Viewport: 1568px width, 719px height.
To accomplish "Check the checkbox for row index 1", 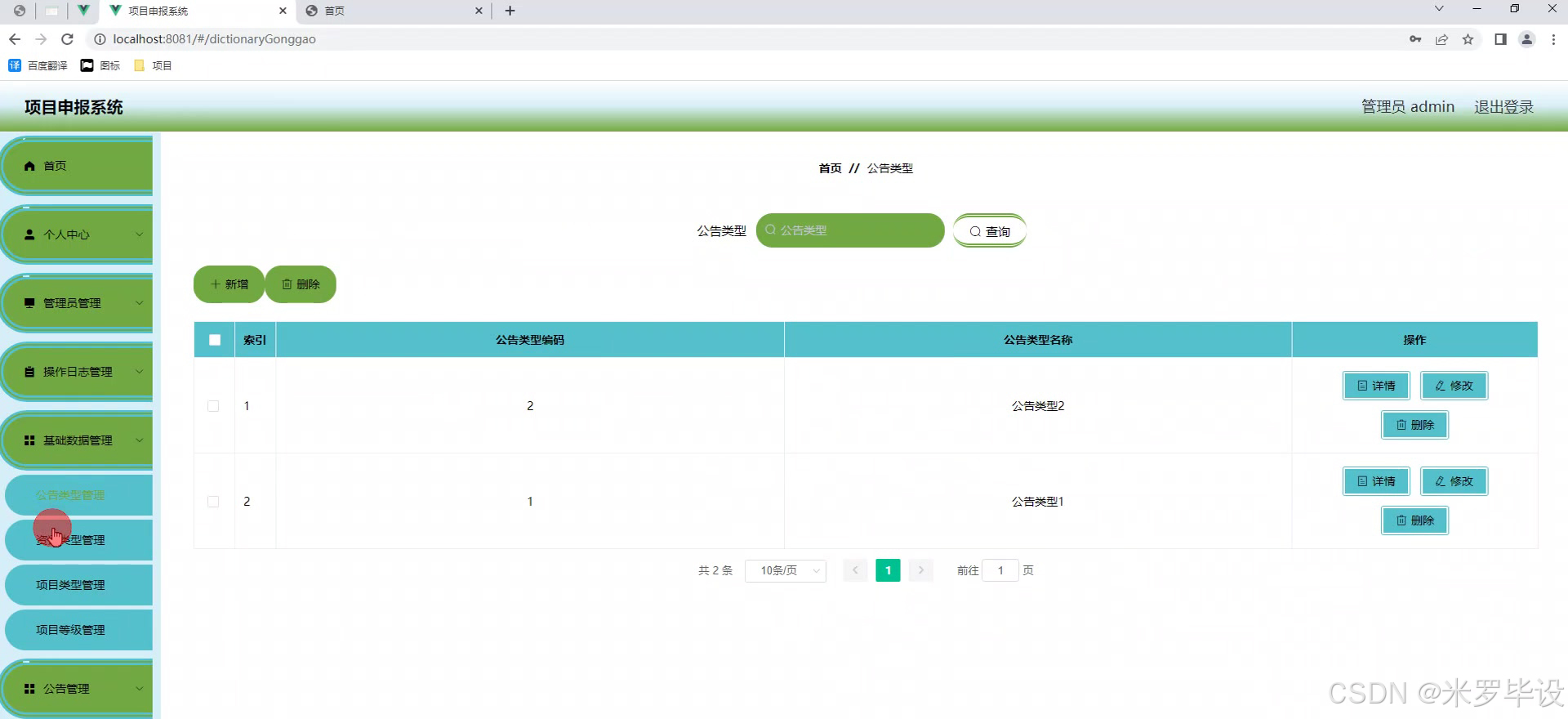I will pyautogui.click(x=213, y=406).
